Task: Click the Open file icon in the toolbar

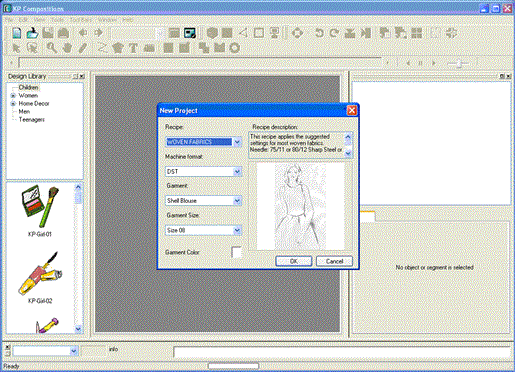Action: [x=32, y=33]
